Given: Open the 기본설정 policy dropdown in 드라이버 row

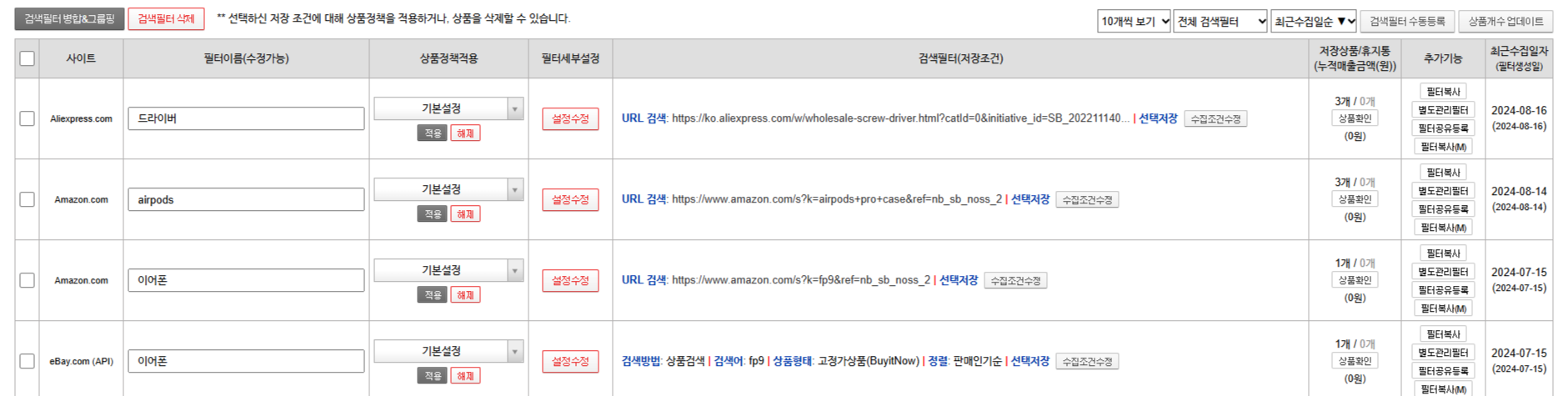Looking at the screenshot, I should point(448,108).
